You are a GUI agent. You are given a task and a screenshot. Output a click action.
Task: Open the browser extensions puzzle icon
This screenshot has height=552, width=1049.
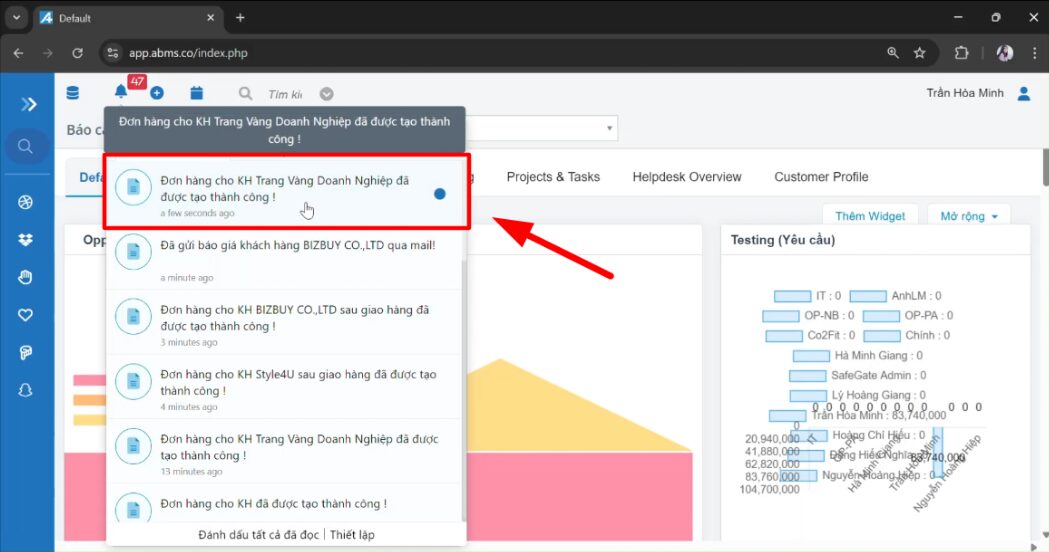pyautogui.click(x=961, y=53)
